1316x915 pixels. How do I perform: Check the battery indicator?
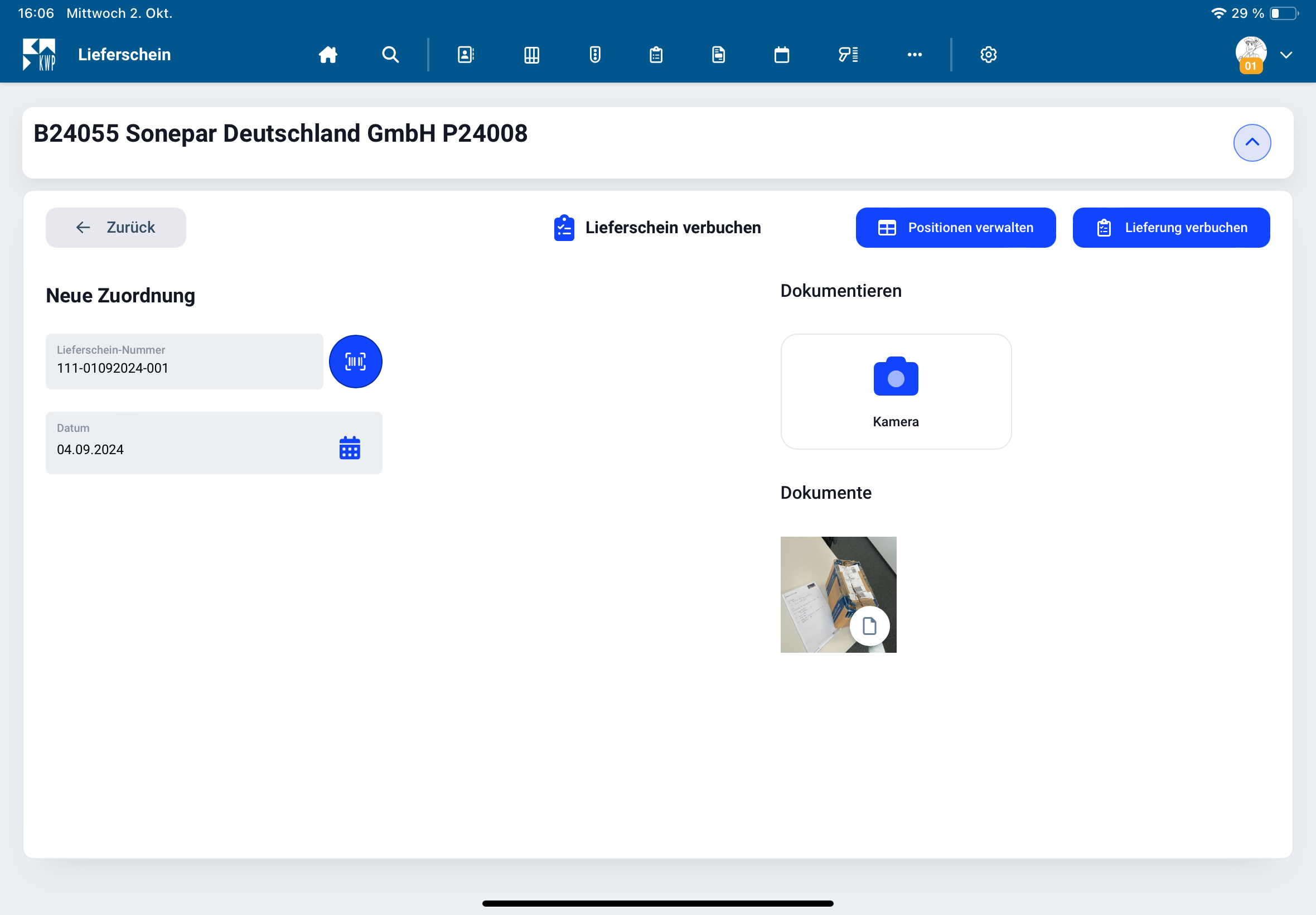1284,13
